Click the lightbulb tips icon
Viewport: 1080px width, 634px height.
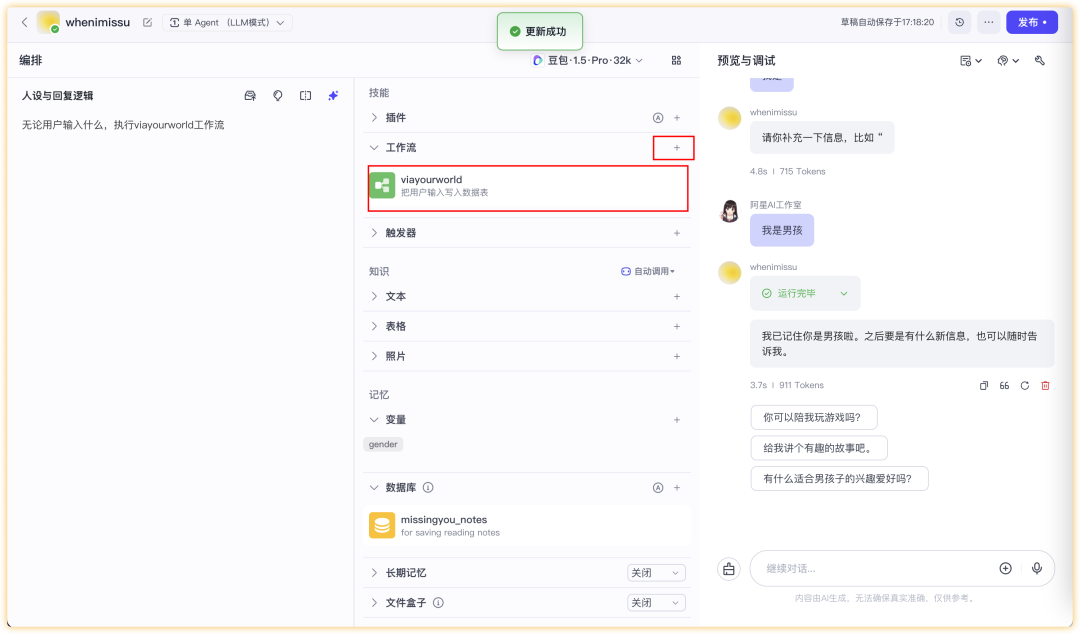[x=278, y=96]
